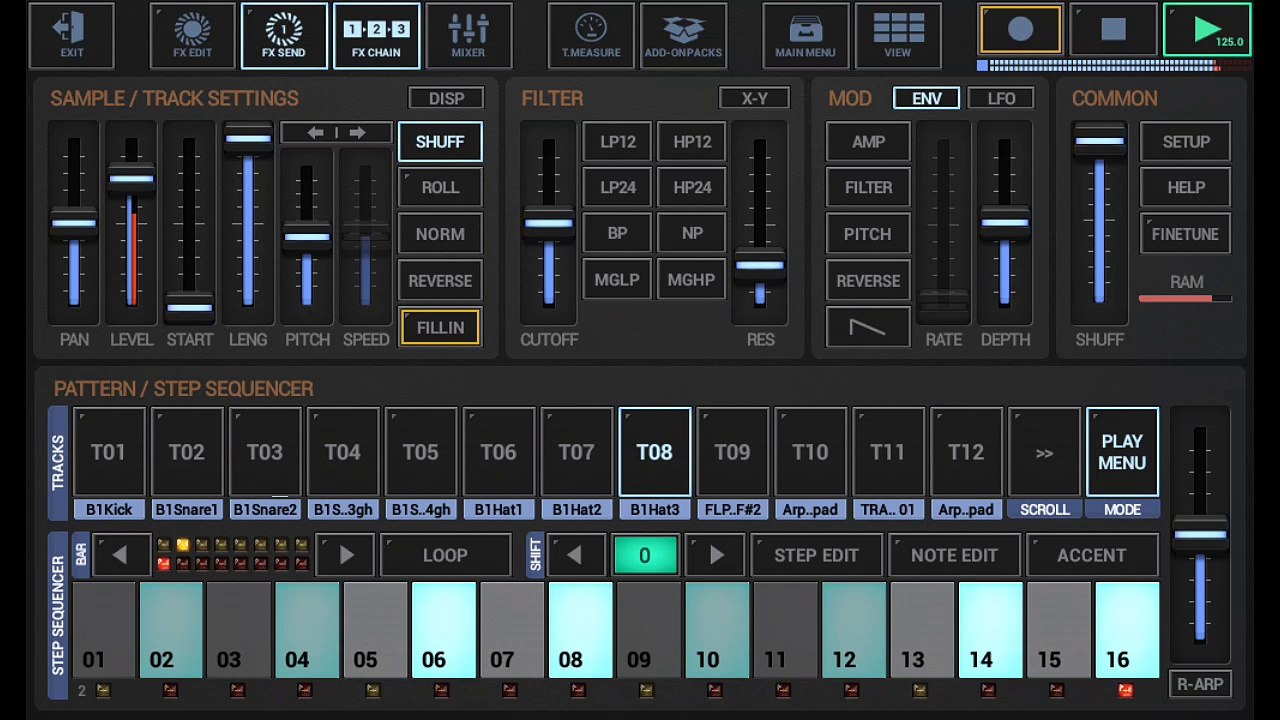Open the FX Chain selector
Viewport: 1280px width, 720px height.
coord(376,36)
